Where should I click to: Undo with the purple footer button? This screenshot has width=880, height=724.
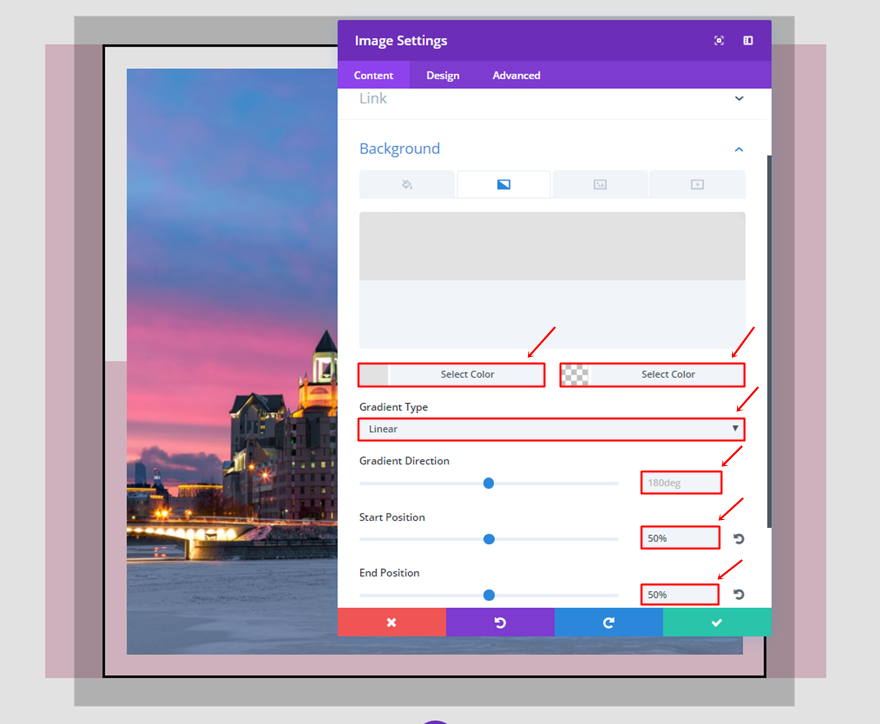point(500,622)
